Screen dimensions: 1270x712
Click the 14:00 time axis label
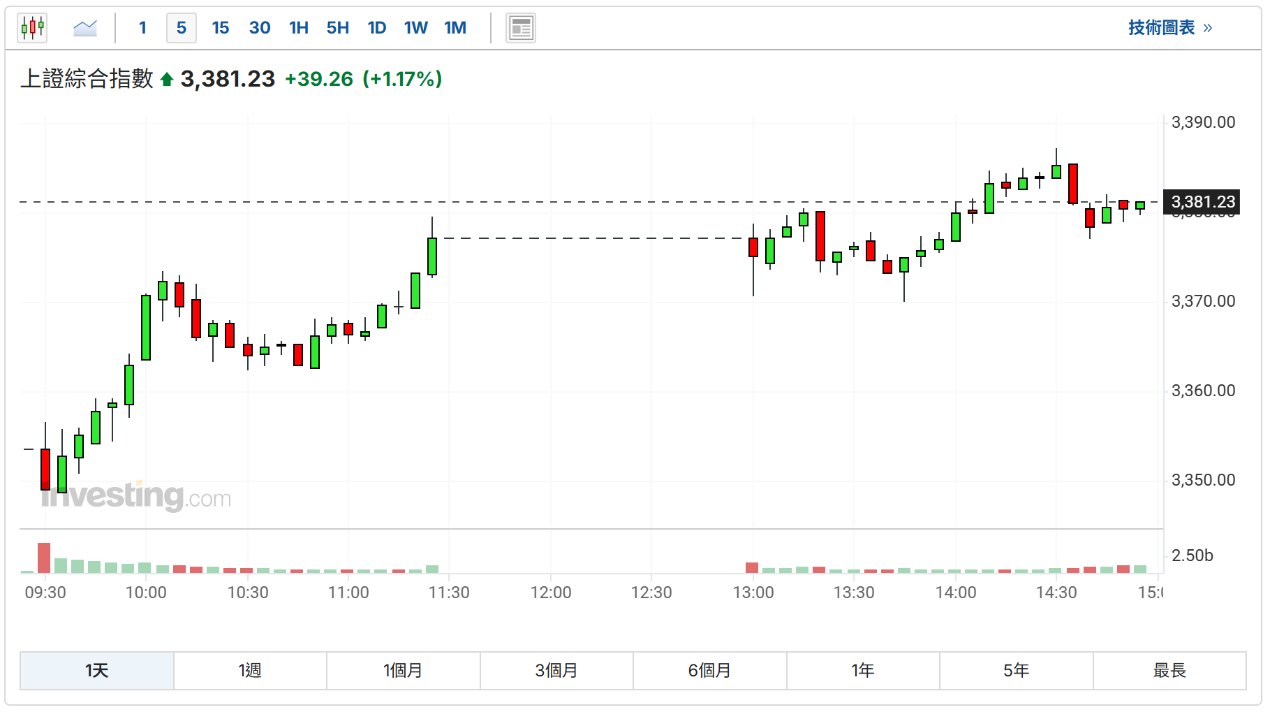tap(956, 592)
